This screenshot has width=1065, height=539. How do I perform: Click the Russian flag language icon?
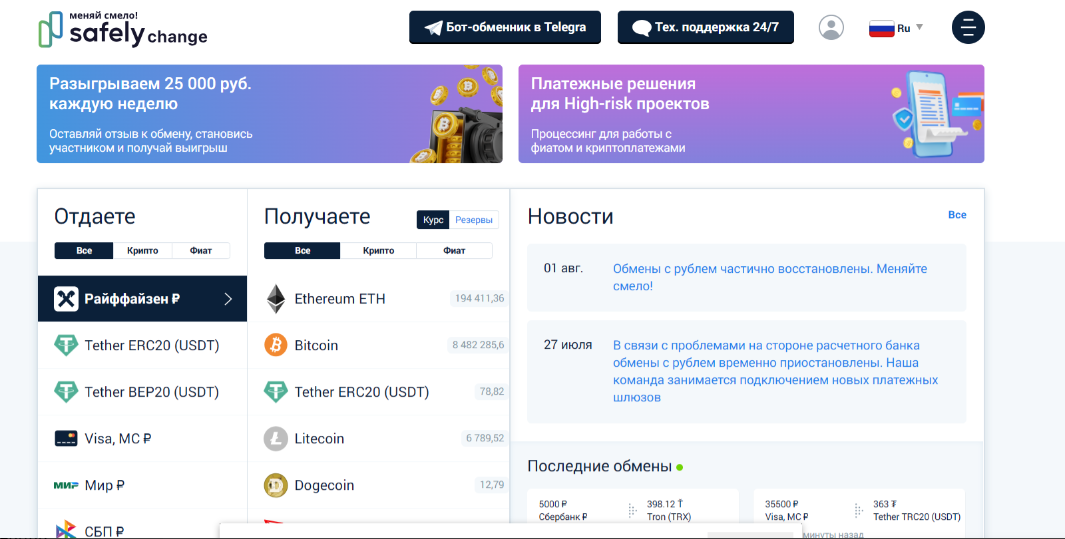tap(881, 28)
